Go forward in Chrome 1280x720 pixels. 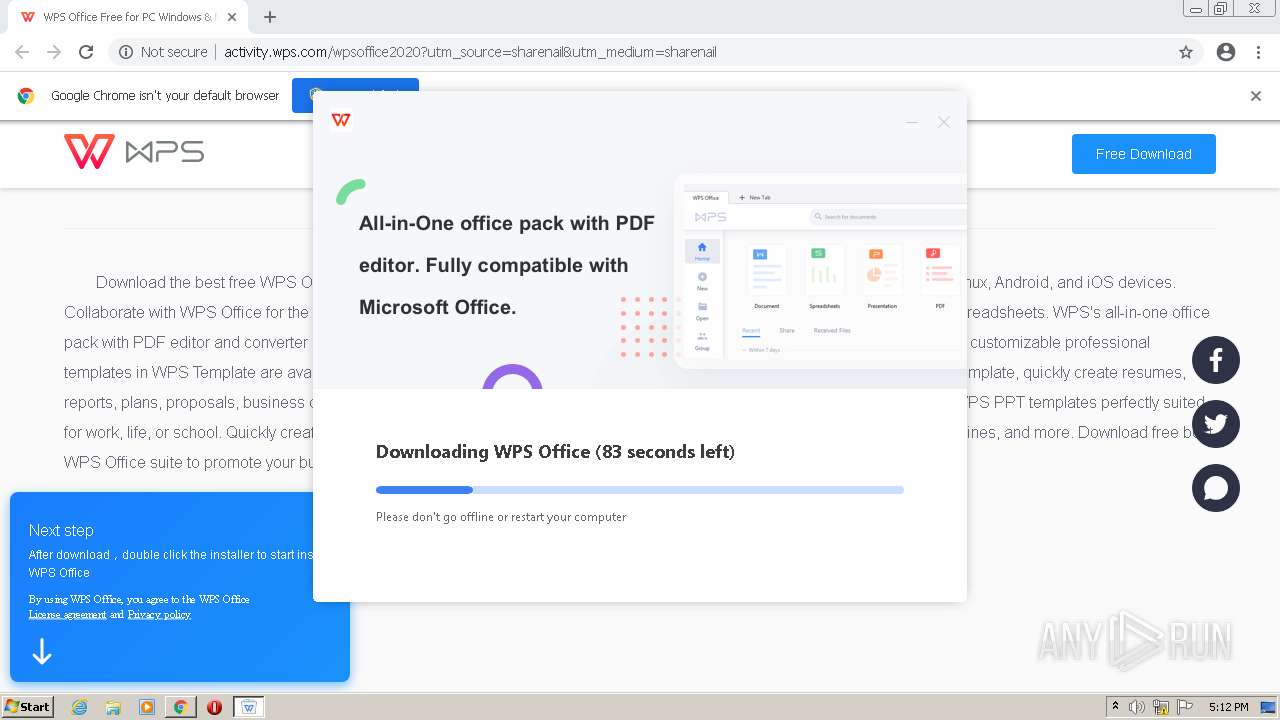[x=54, y=52]
